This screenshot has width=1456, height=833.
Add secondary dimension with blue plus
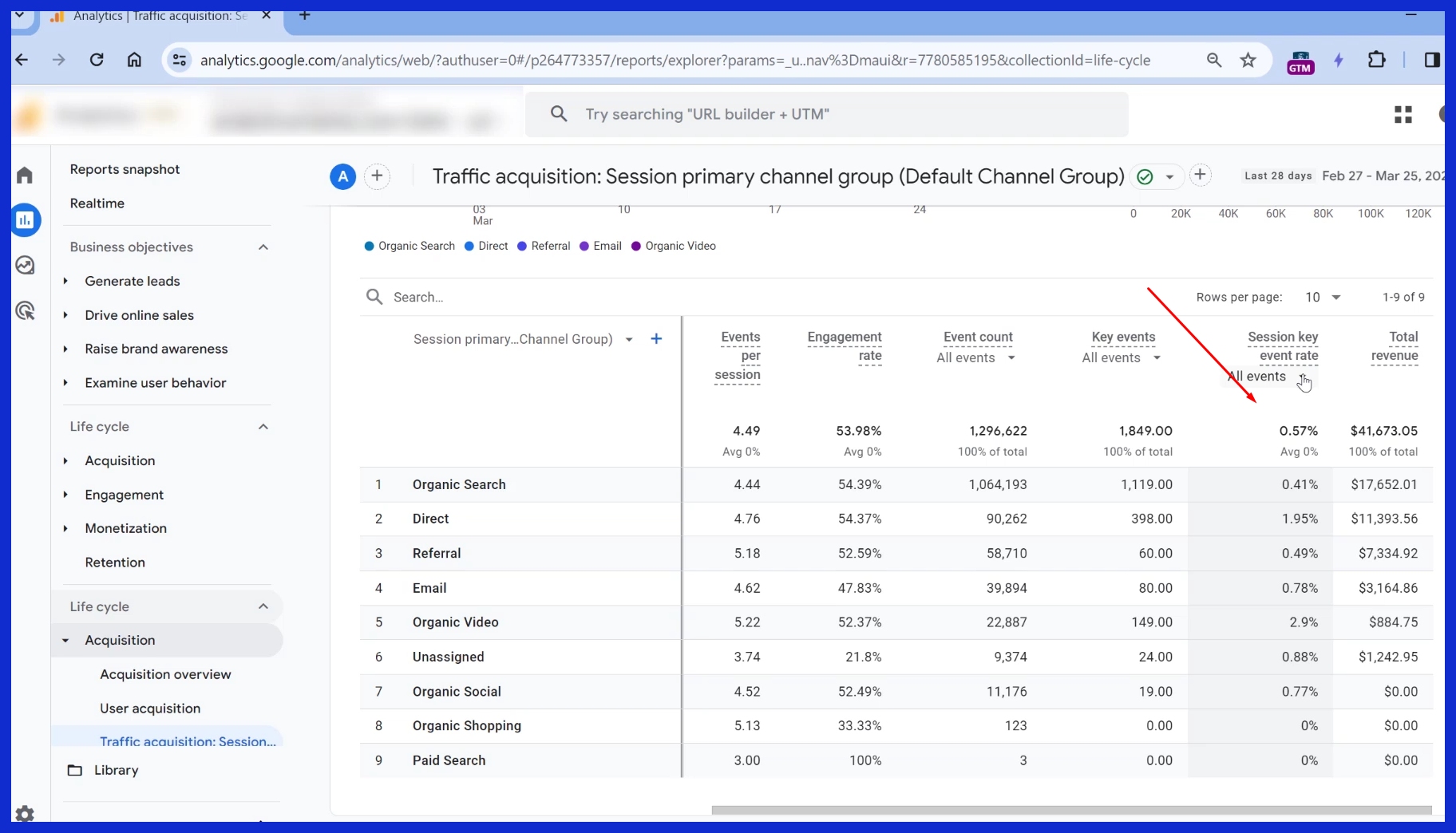coord(656,339)
